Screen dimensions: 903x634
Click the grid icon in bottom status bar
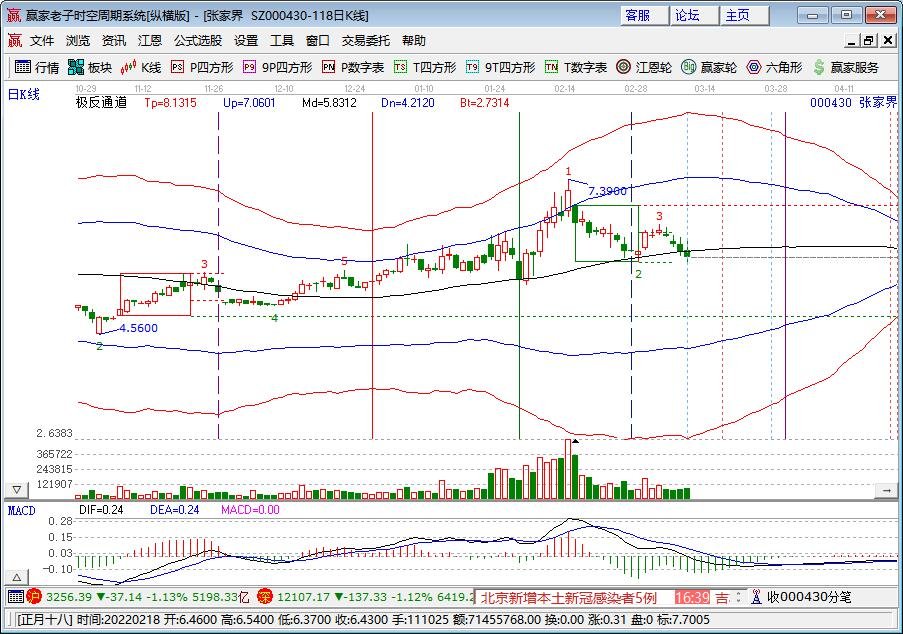tap(16, 597)
